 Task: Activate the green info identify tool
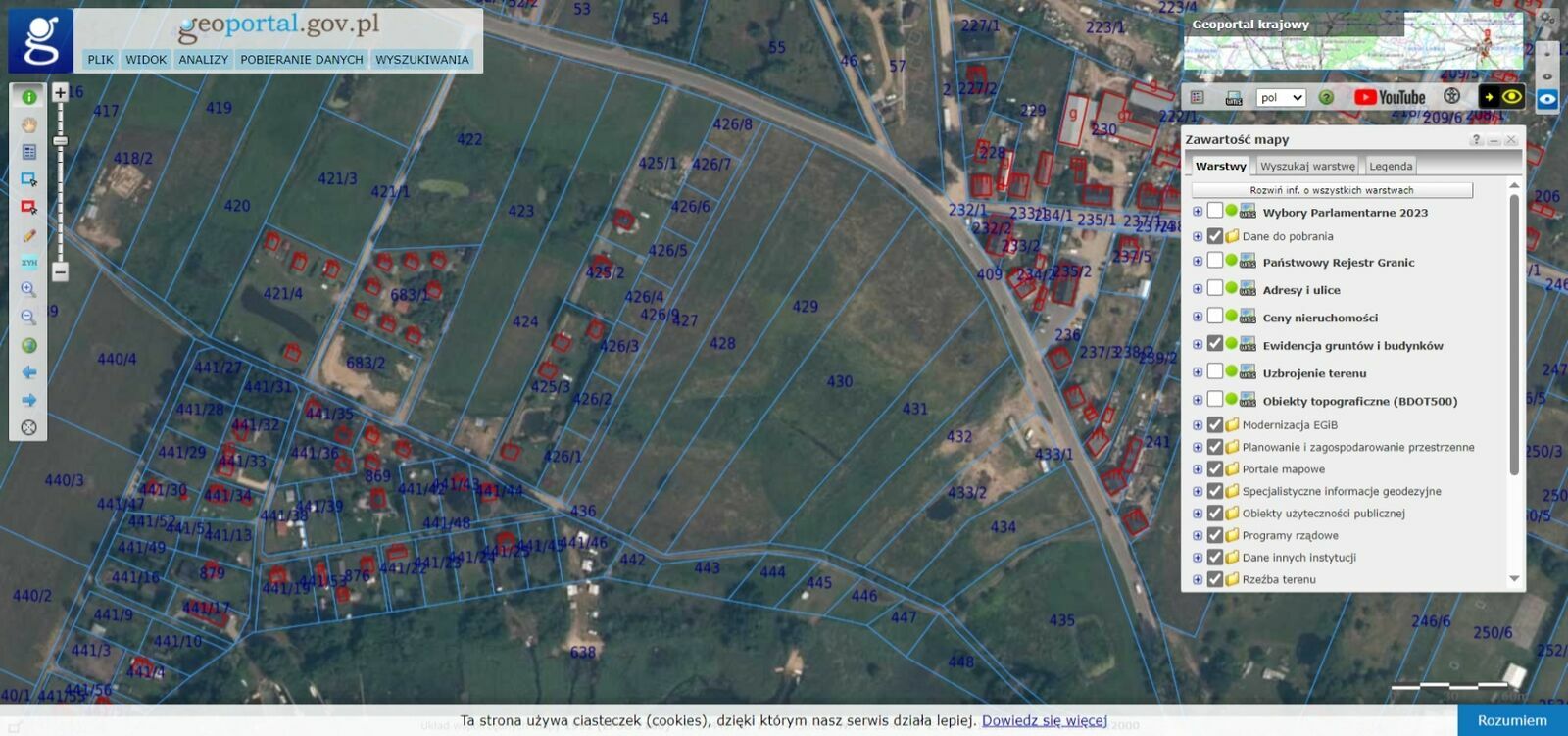tap(28, 97)
